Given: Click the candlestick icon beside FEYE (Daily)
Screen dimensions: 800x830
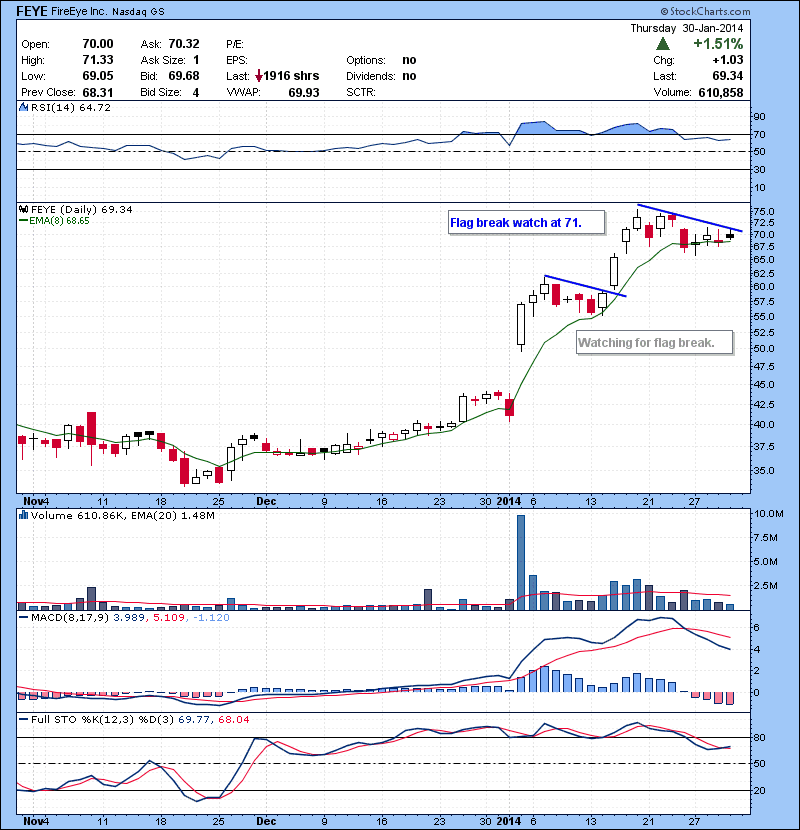Looking at the screenshot, I should (x=23, y=209).
